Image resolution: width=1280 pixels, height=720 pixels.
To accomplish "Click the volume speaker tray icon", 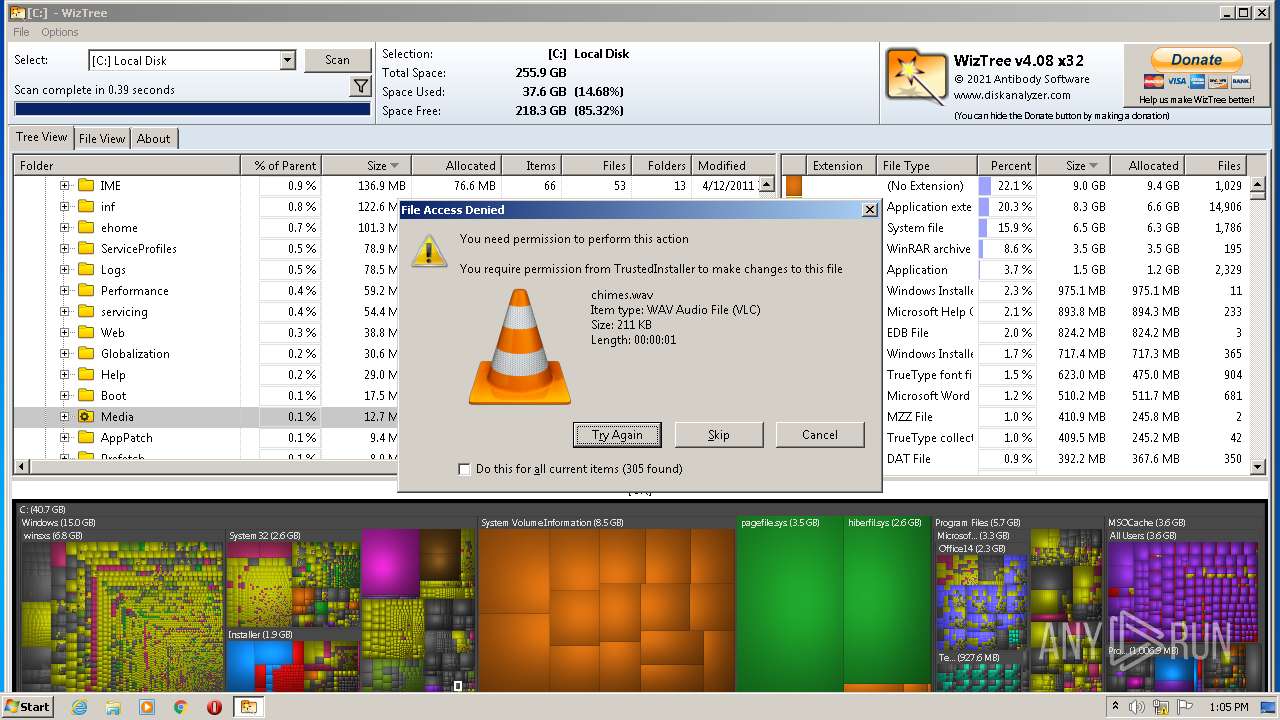I will (1138, 707).
